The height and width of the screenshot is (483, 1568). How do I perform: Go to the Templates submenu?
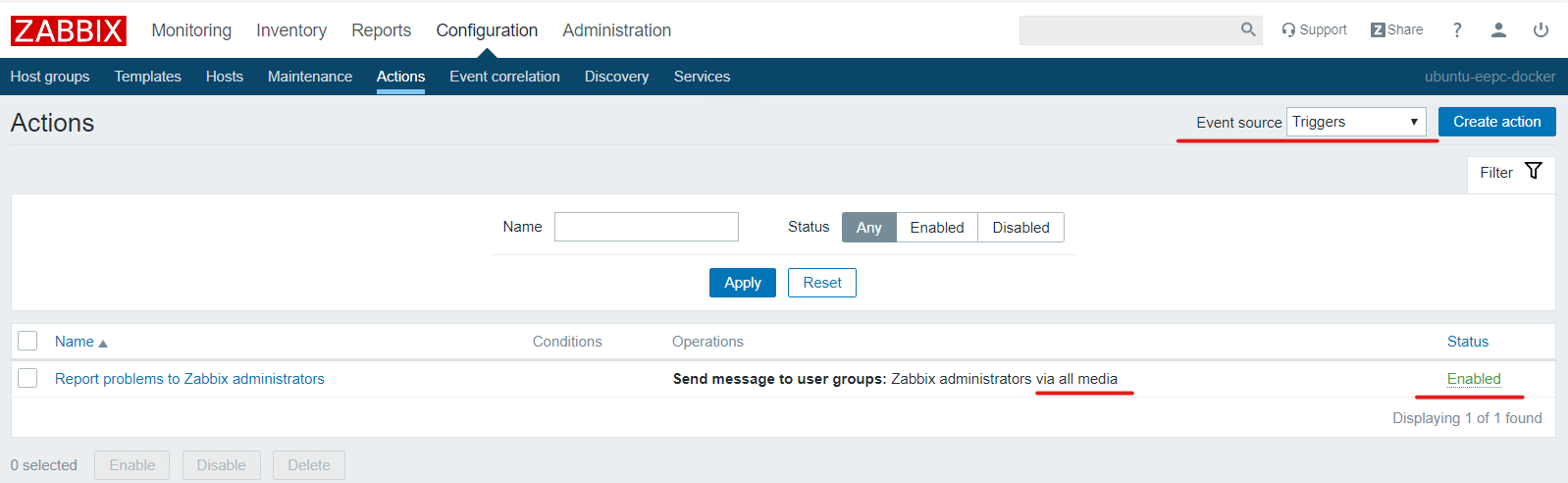147,77
